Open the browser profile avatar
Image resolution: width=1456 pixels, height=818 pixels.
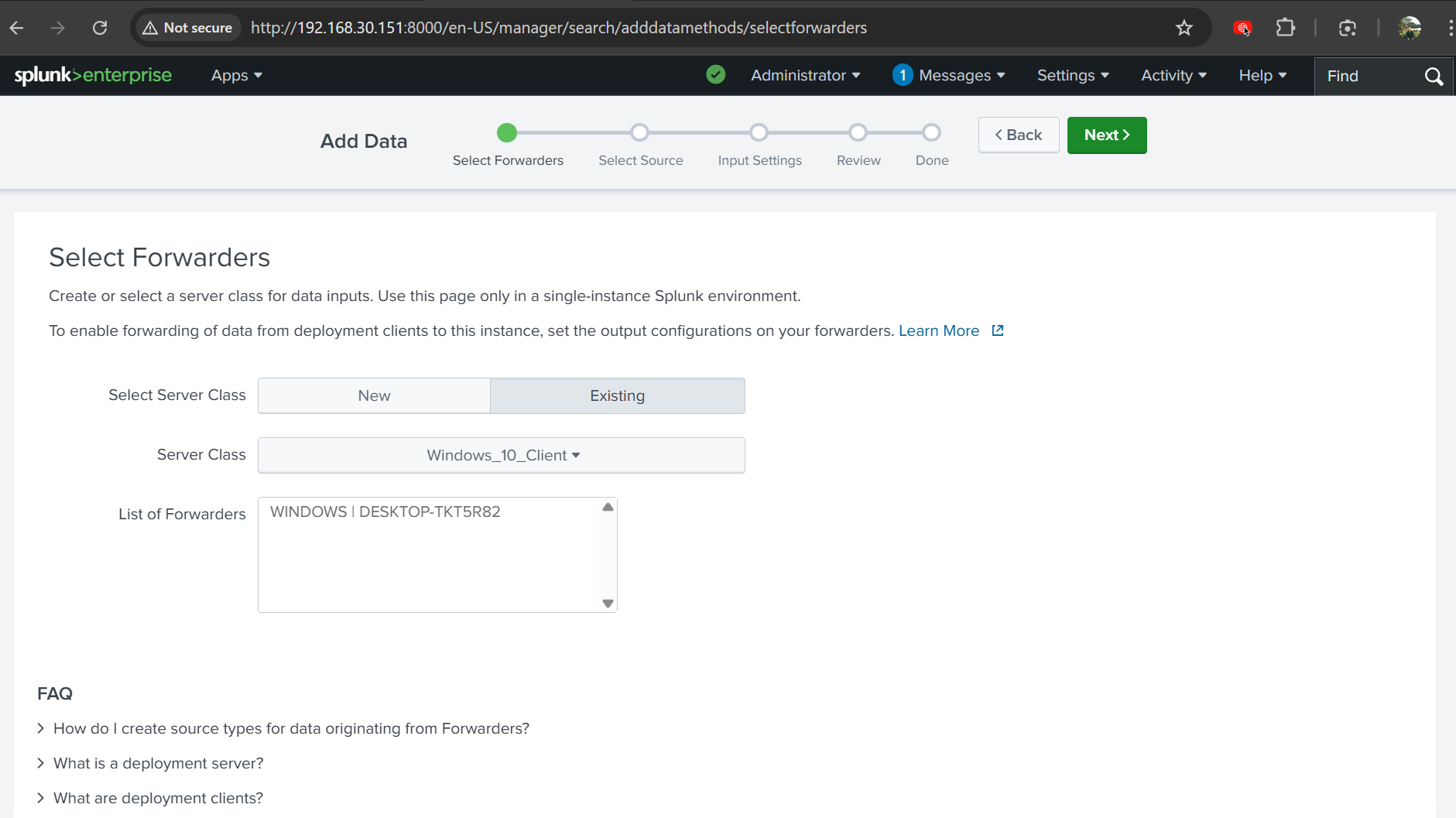(x=1410, y=28)
